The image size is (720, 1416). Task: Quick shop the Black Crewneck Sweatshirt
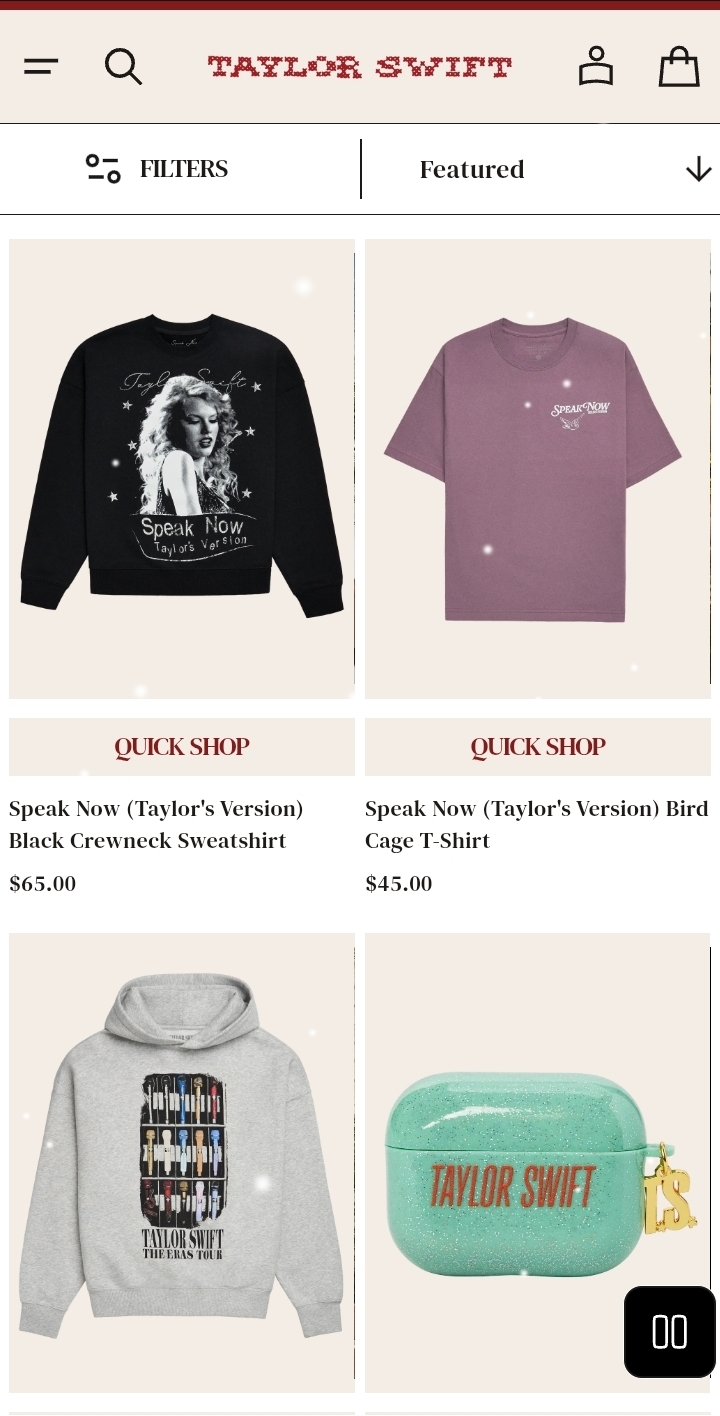(182, 747)
